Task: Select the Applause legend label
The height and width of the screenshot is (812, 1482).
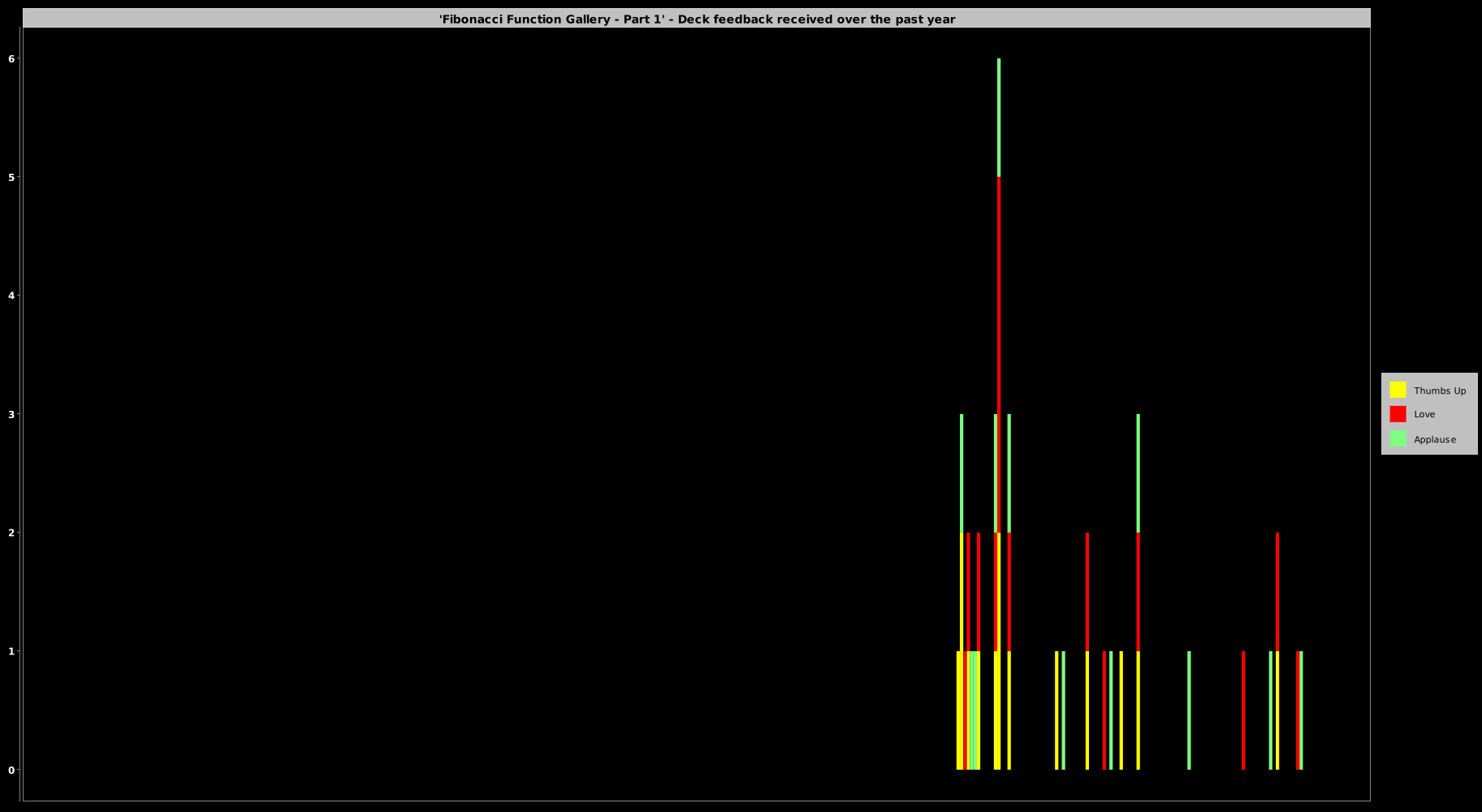Action: click(1435, 439)
